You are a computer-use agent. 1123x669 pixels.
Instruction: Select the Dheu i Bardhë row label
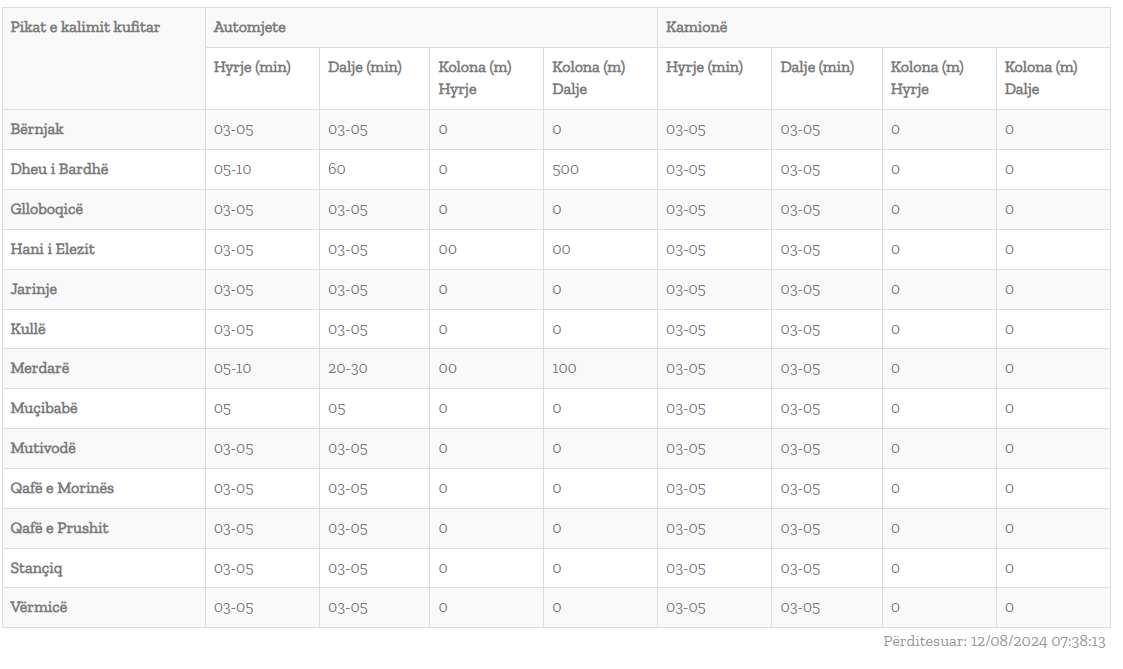point(59,169)
